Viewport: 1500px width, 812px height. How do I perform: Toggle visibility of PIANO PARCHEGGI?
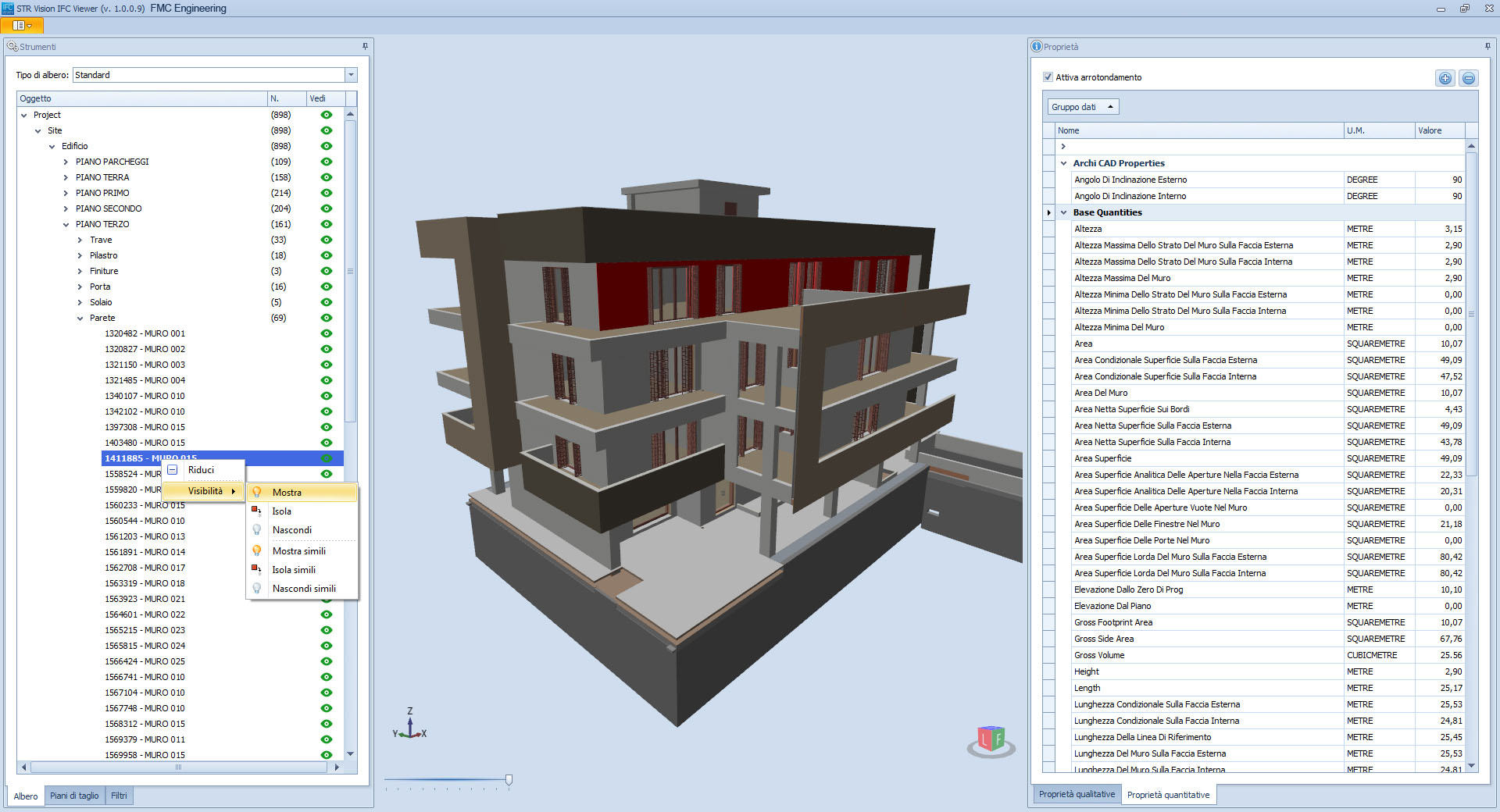[x=327, y=162]
